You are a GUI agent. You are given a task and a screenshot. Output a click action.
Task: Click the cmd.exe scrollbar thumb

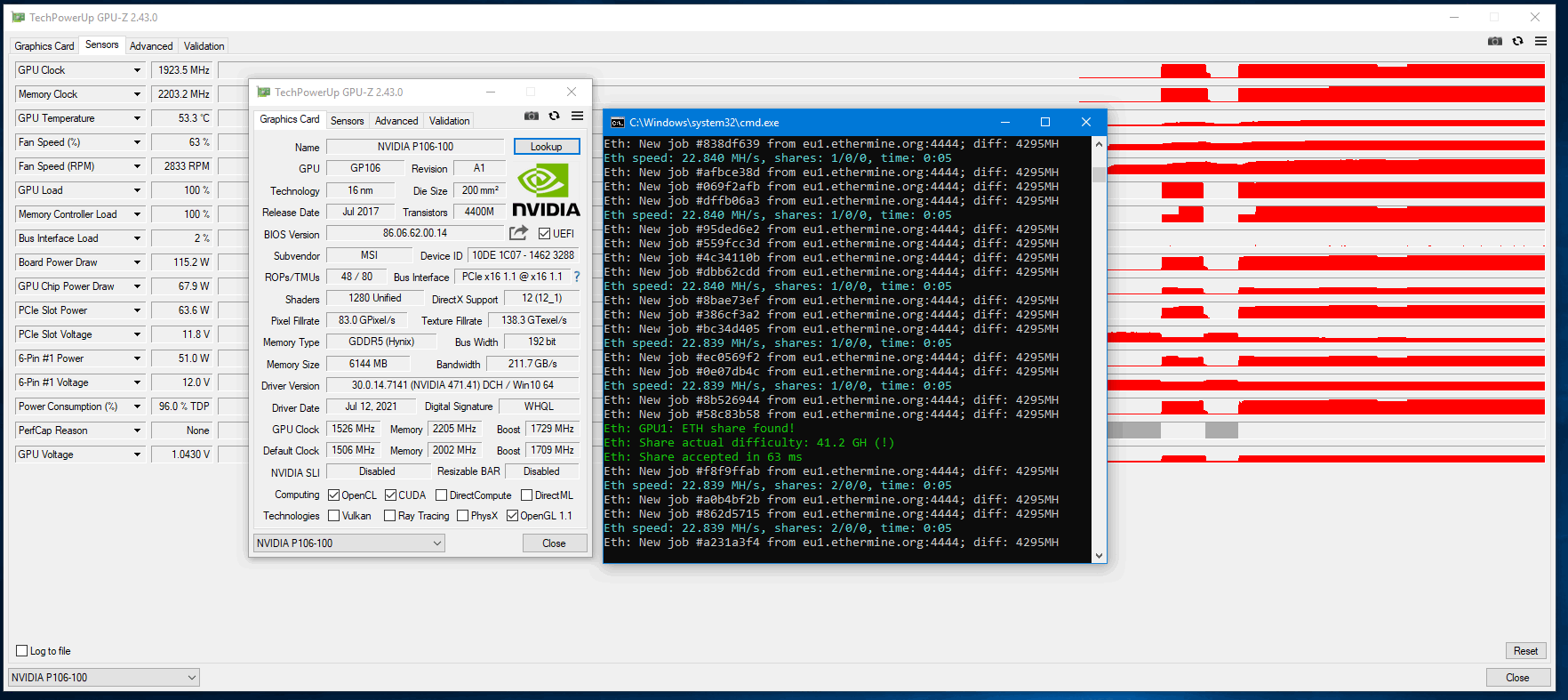(x=1099, y=174)
